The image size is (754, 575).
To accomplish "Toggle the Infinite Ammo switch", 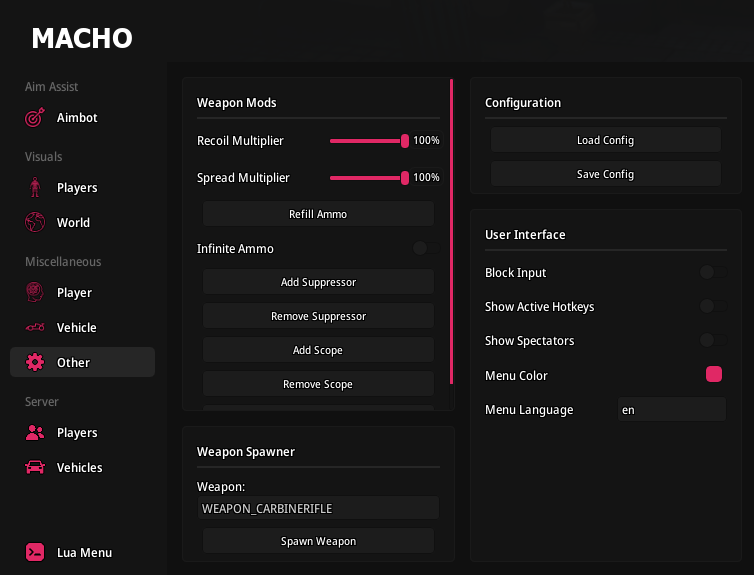I will click(x=425, y=248).
